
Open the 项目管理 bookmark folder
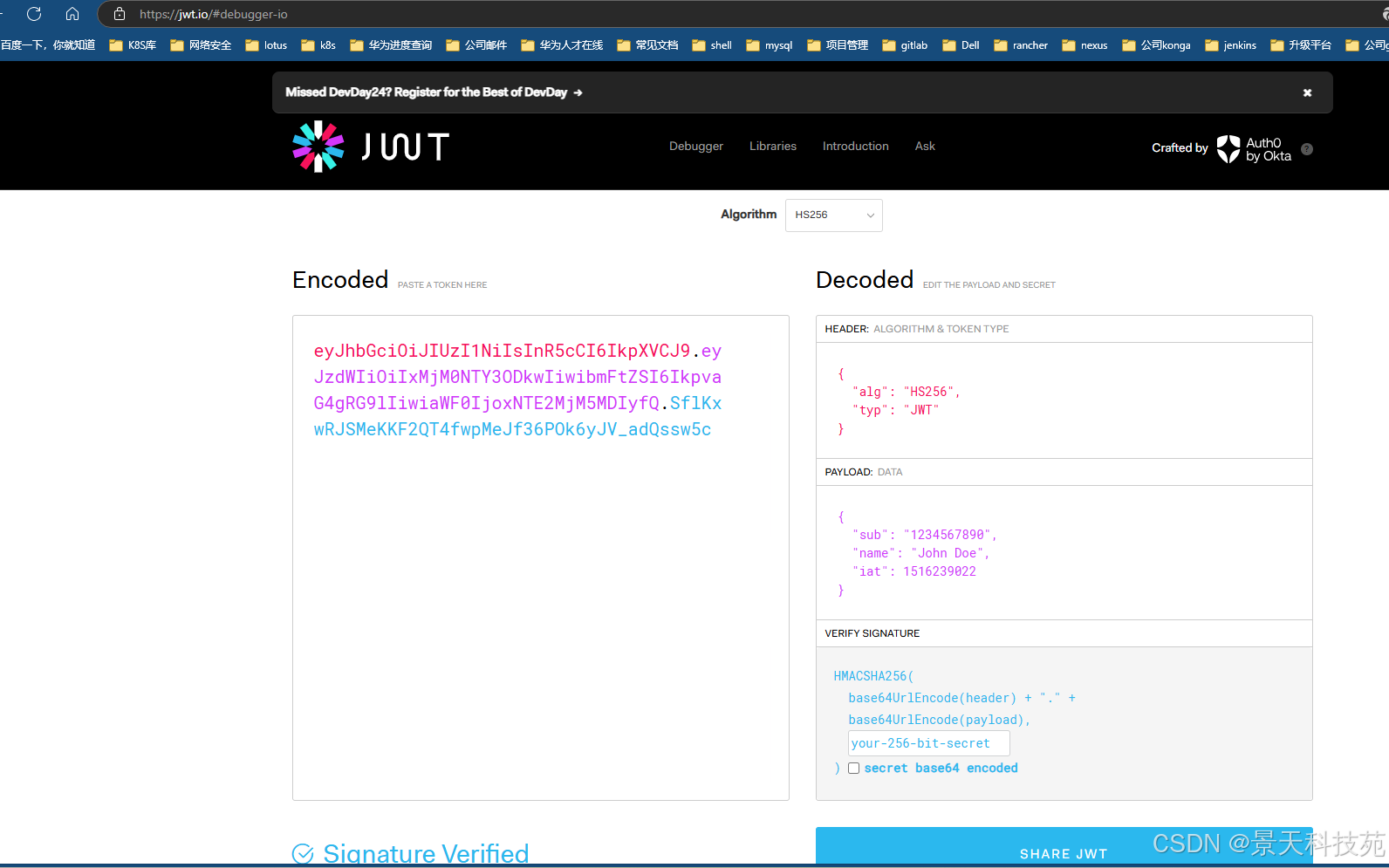click(x=838, y=45)
